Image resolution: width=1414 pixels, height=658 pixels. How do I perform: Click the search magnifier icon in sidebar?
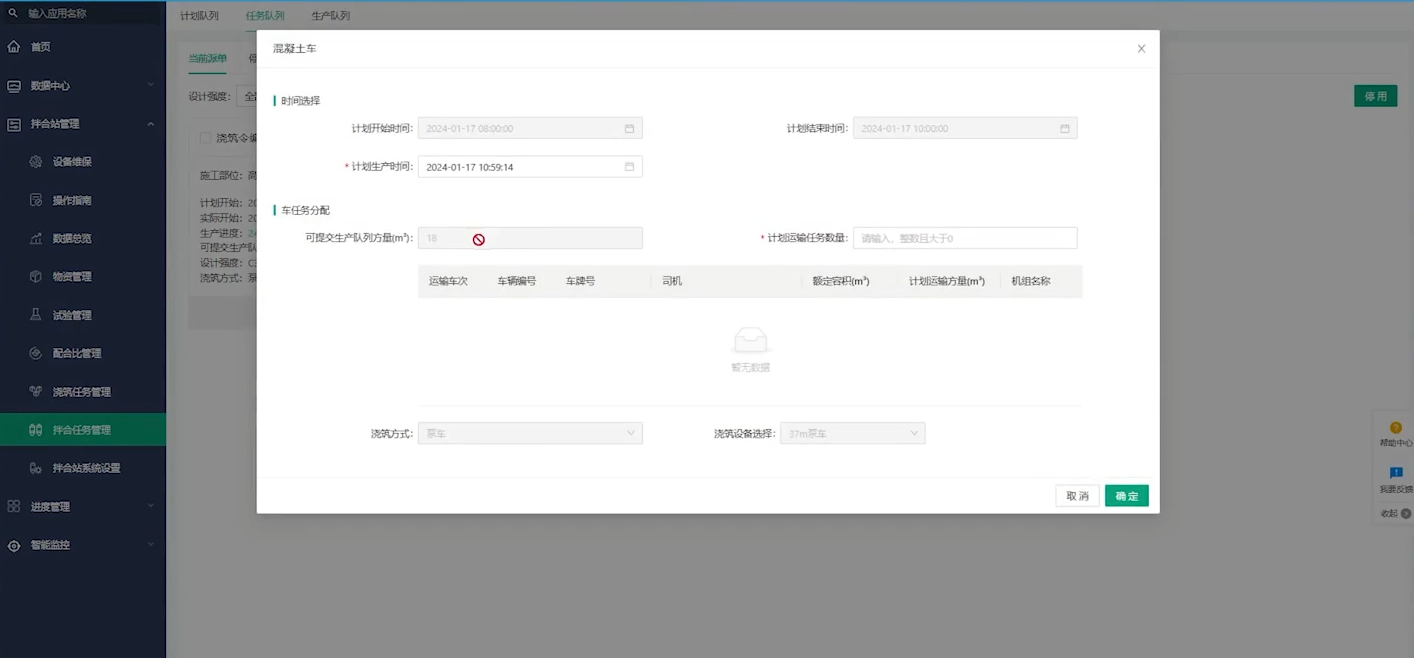click(x=13, y=13)
